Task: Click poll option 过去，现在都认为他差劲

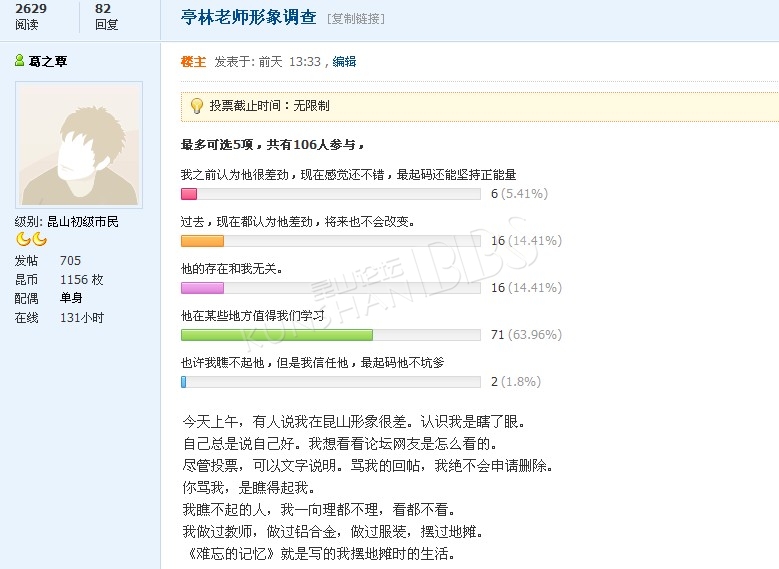Action: 298,222
